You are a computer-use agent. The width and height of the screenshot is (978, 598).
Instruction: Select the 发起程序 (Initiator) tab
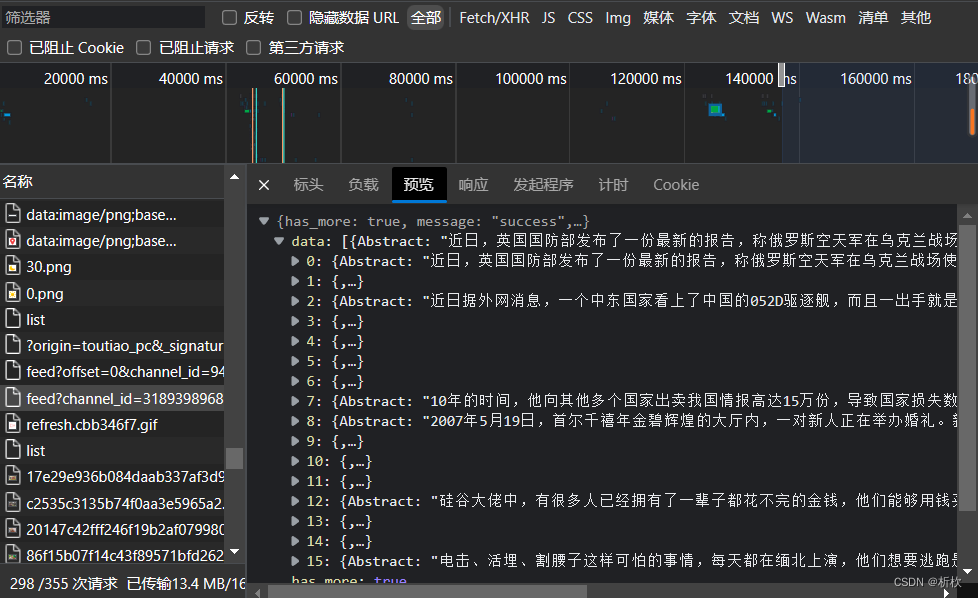[x=542, y=184]
